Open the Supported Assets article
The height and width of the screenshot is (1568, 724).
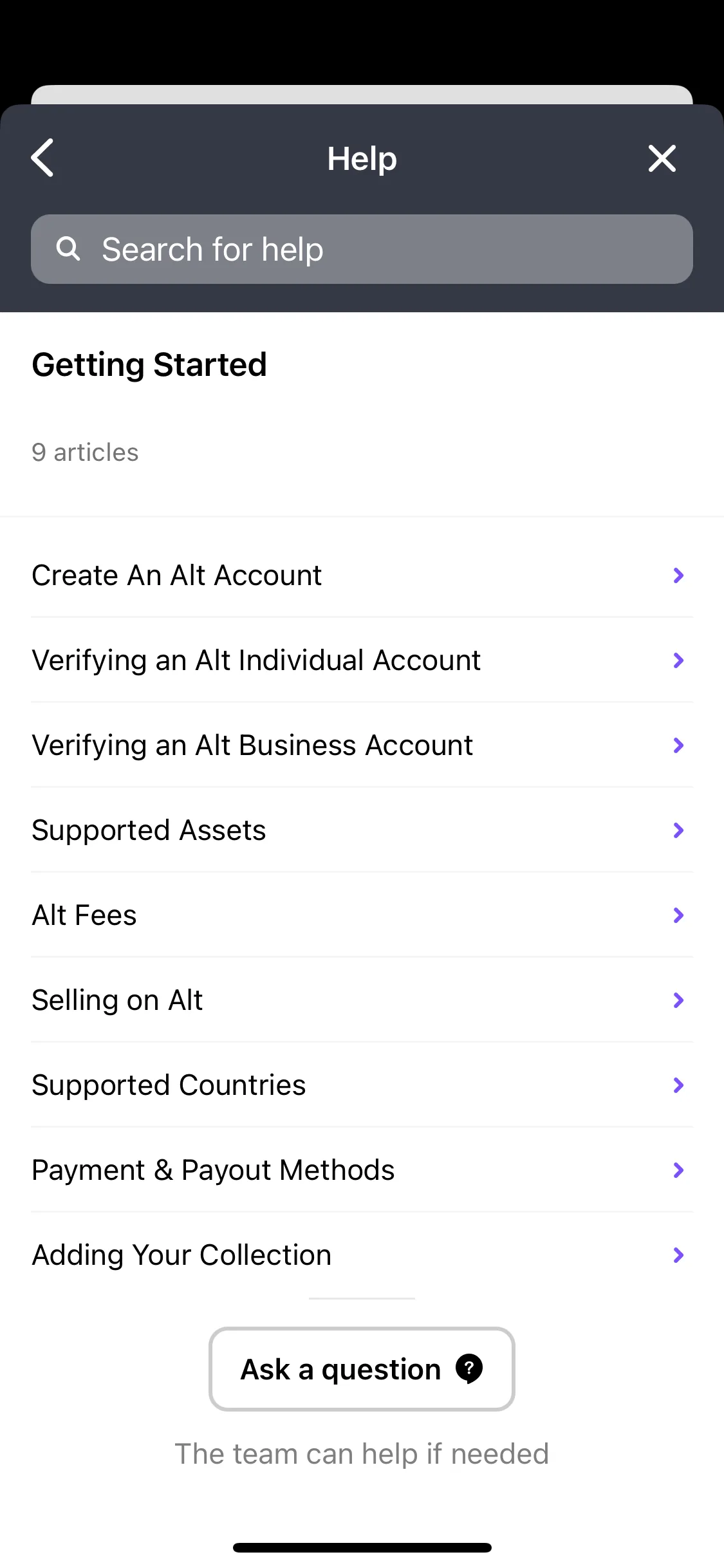coord(362,830)
